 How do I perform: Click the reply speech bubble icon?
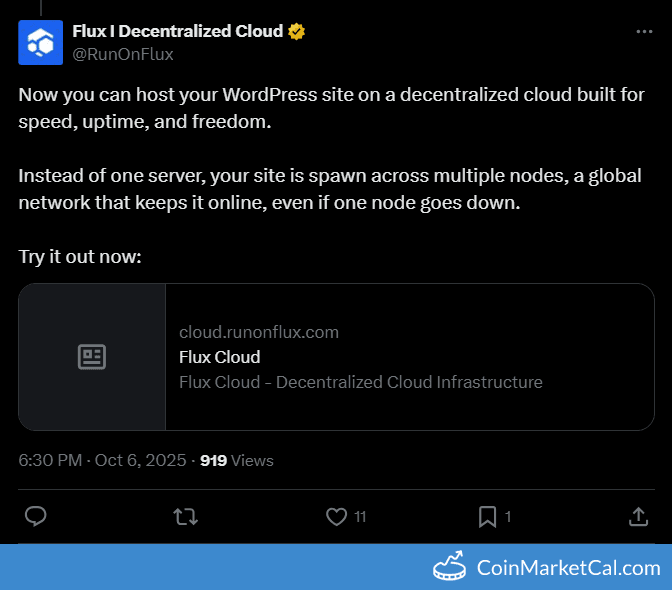36,516
